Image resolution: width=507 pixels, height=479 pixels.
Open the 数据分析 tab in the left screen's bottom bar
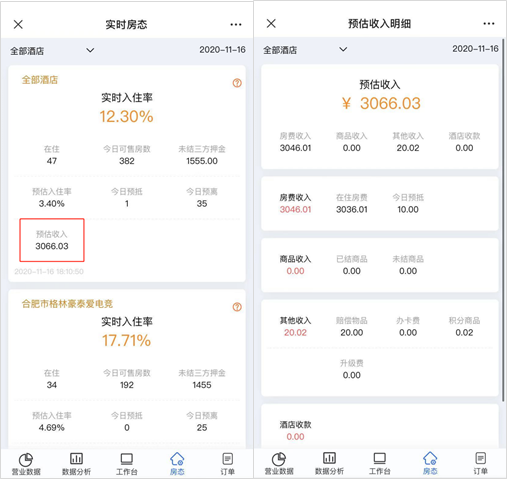[76, 464]
